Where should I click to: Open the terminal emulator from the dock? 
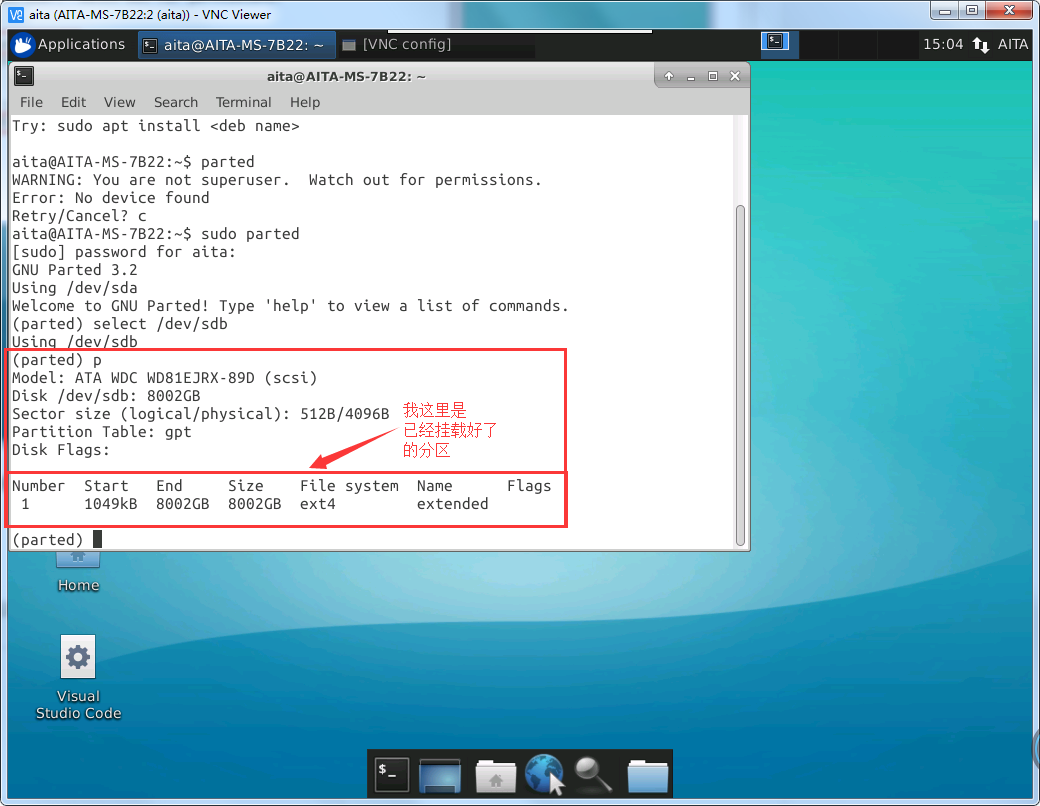[x=390, y=772]
